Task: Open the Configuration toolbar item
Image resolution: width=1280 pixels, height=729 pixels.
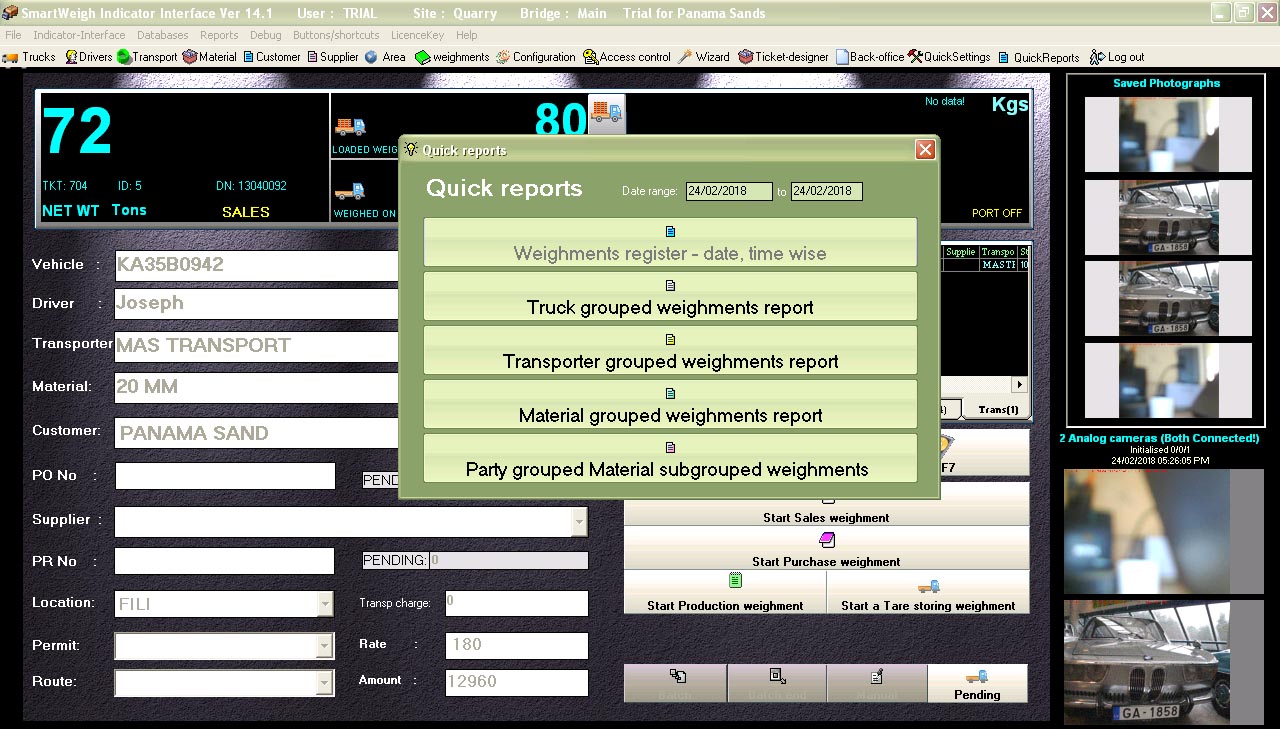Action: pyautogui.click(x=536, y=57)
